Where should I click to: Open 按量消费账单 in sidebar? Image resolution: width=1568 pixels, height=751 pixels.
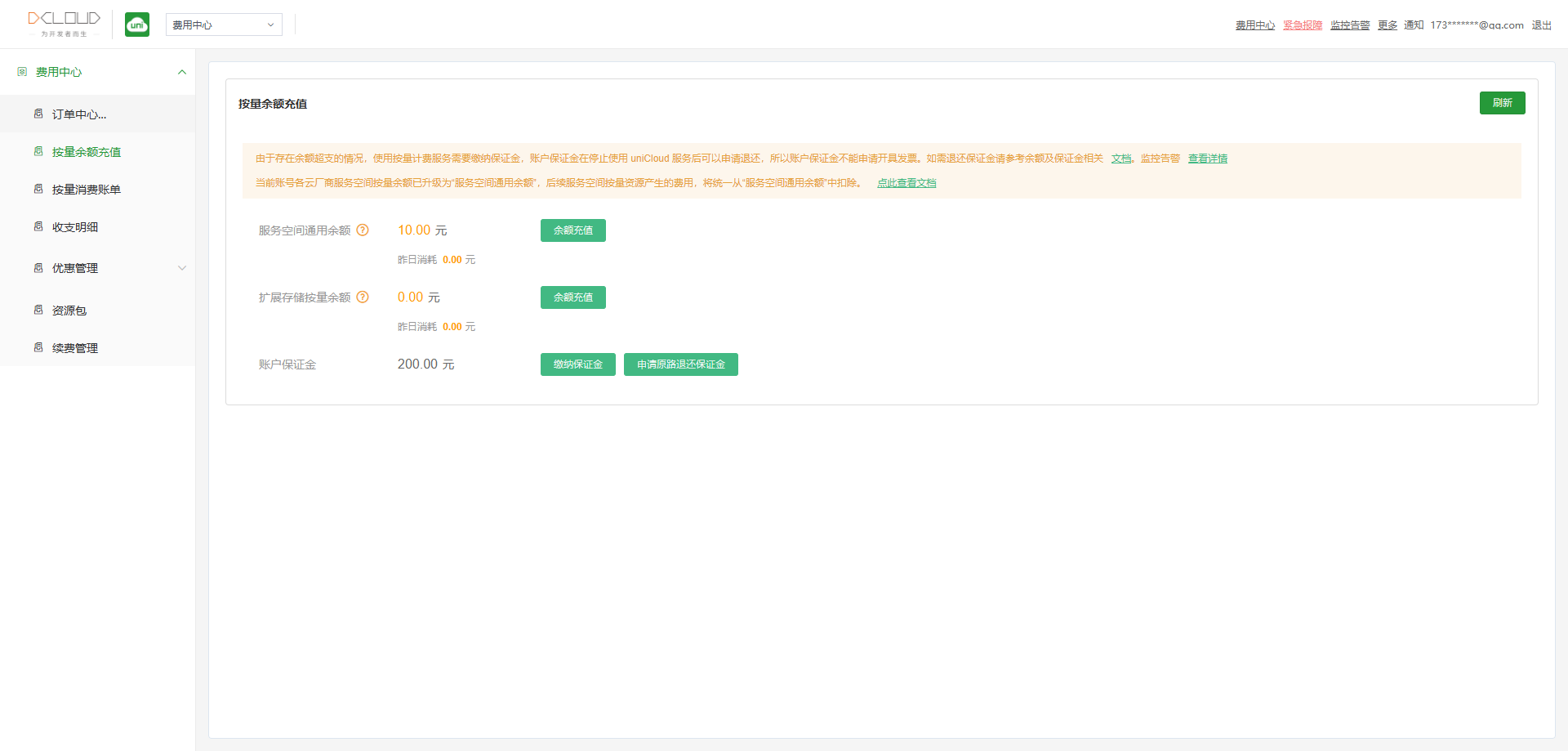(86, 190)
